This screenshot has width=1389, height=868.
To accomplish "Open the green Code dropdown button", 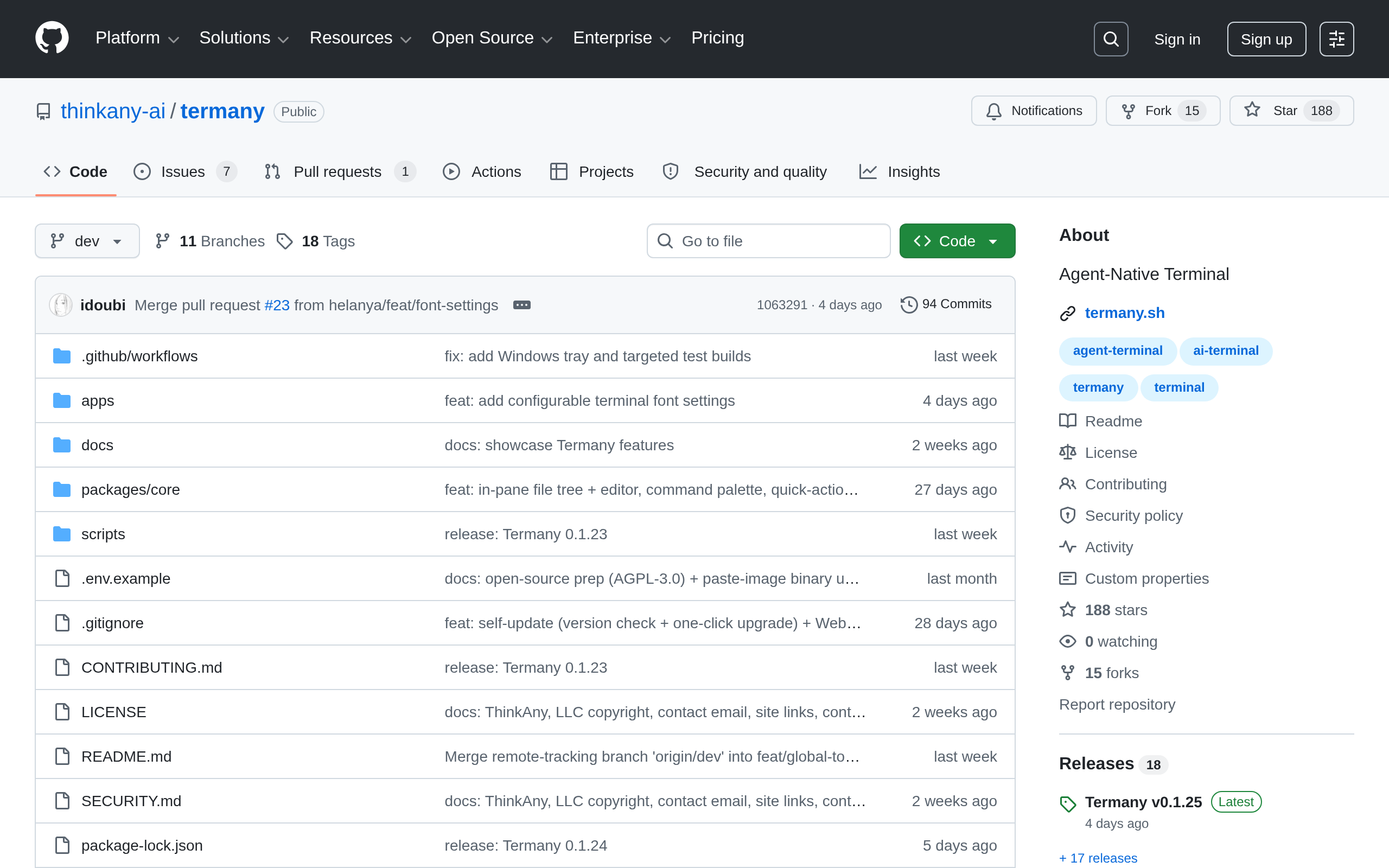I will point(957,241).
